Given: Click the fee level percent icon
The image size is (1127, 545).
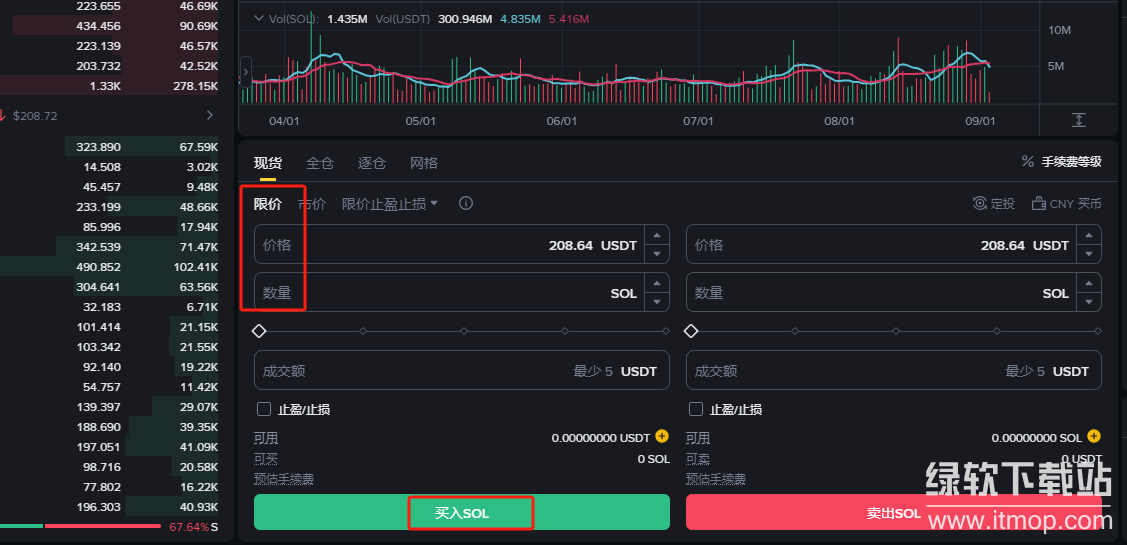Looking at the screenshot, I should (1027, 161).
